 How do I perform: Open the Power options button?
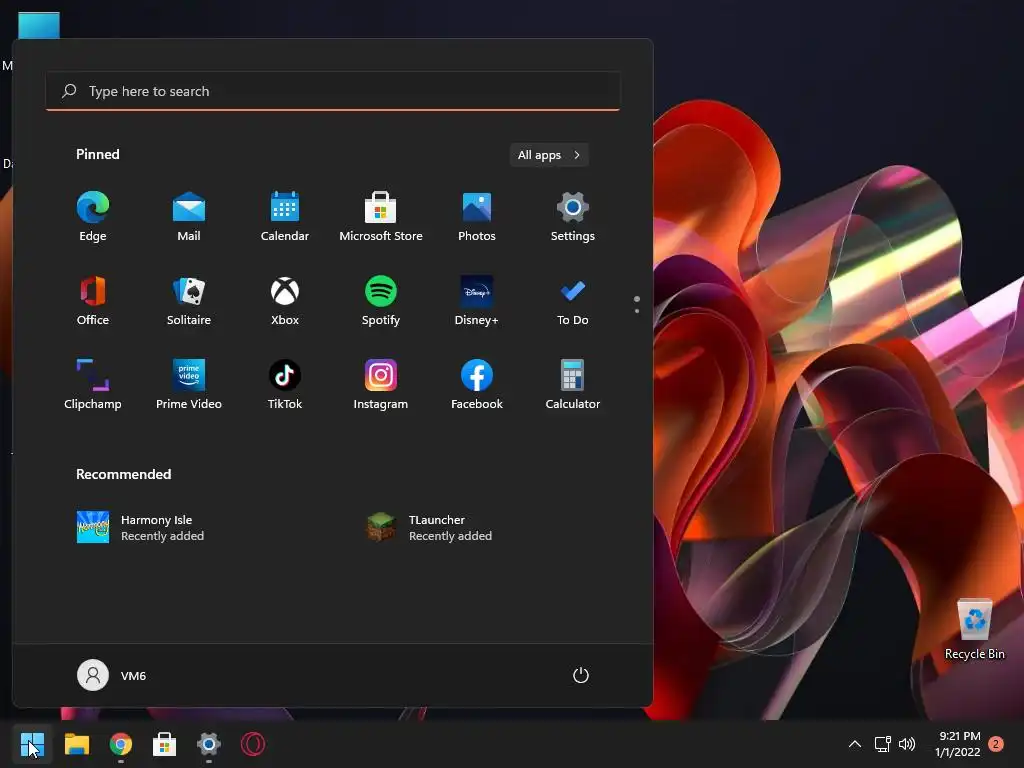581,675
